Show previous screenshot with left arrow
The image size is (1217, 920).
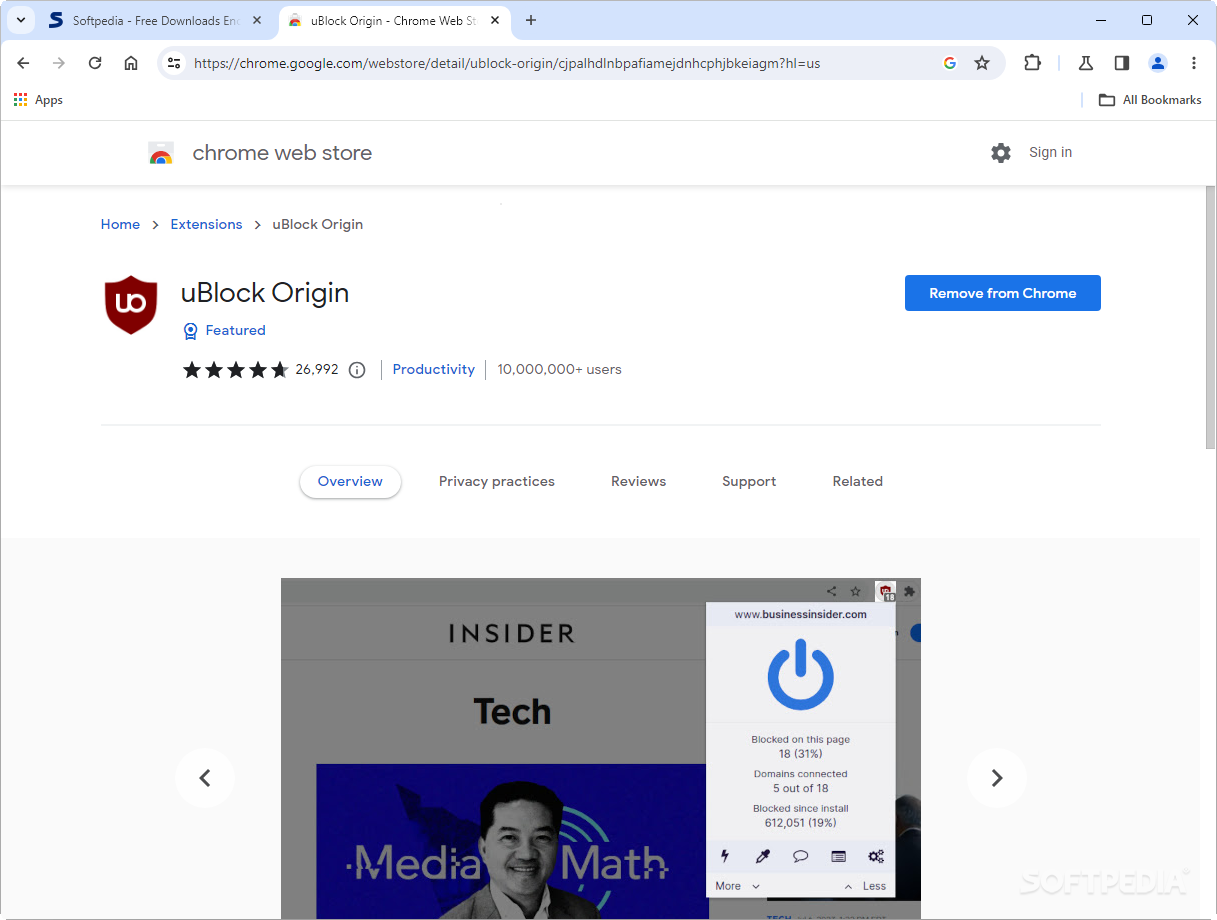click(x=205, y=778)
